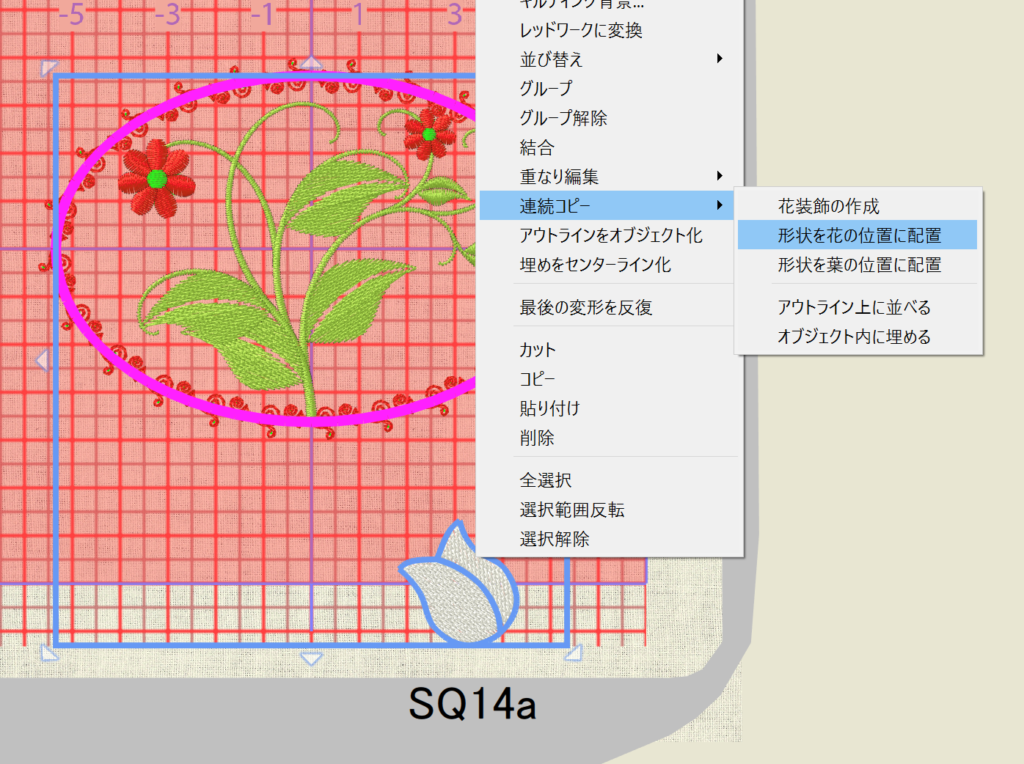
Task: Select 花装飾の作成 in the submenu
Action: tap(828, 207)
